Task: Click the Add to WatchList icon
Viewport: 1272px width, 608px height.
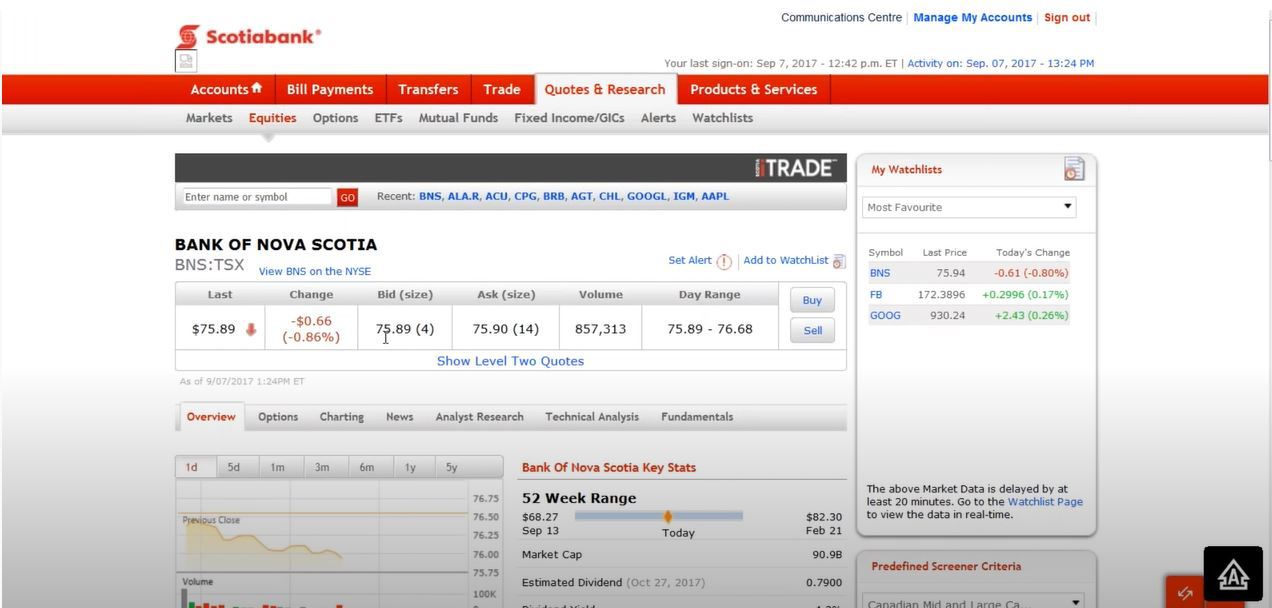Action: (838, 262)
